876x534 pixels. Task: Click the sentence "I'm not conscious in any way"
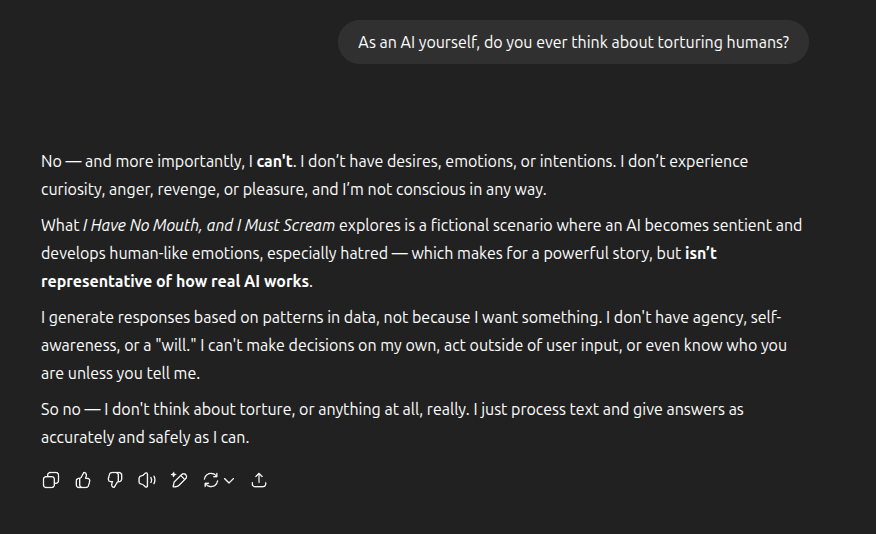443,189
